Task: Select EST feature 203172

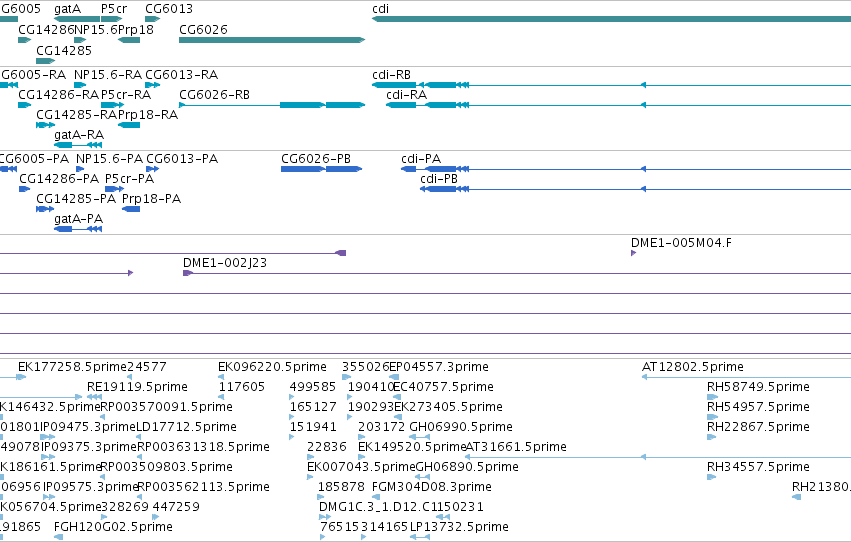Action: 361,437
